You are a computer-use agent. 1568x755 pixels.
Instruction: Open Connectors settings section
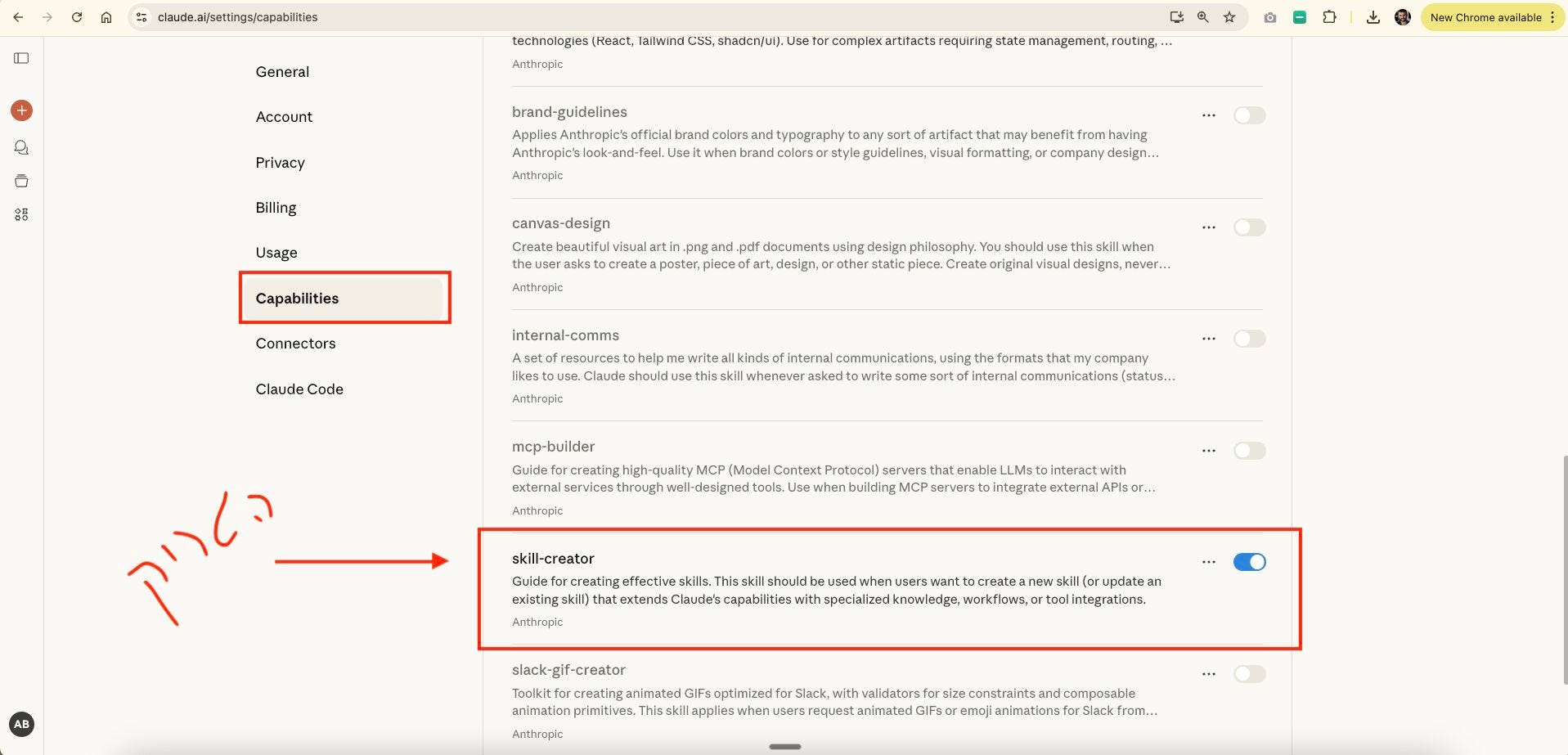295,344
